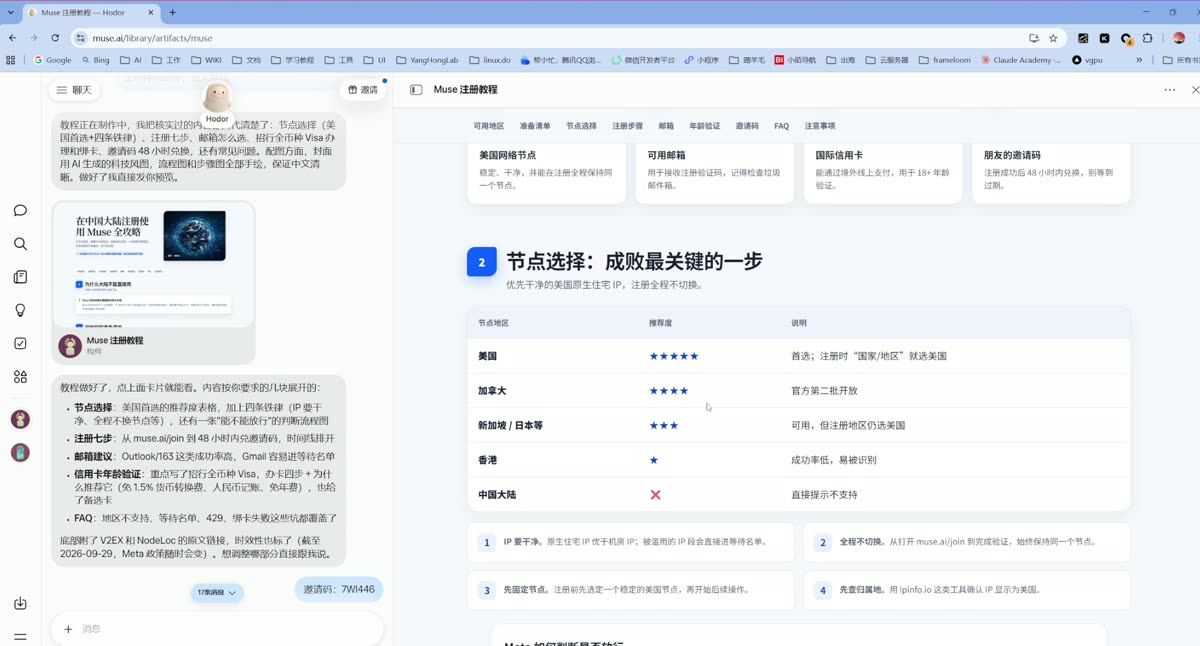The height and width of the screenshot is (646, 1200).
Task: Click the 邀请码：7WI446 chat bubble
Action: (339, 589)
